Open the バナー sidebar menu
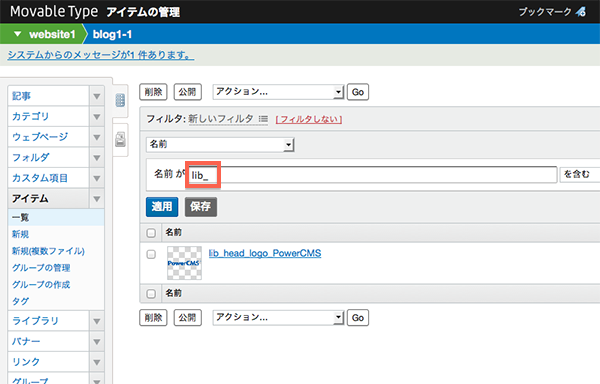Screen dimensions: 600x384 [49, 342]
